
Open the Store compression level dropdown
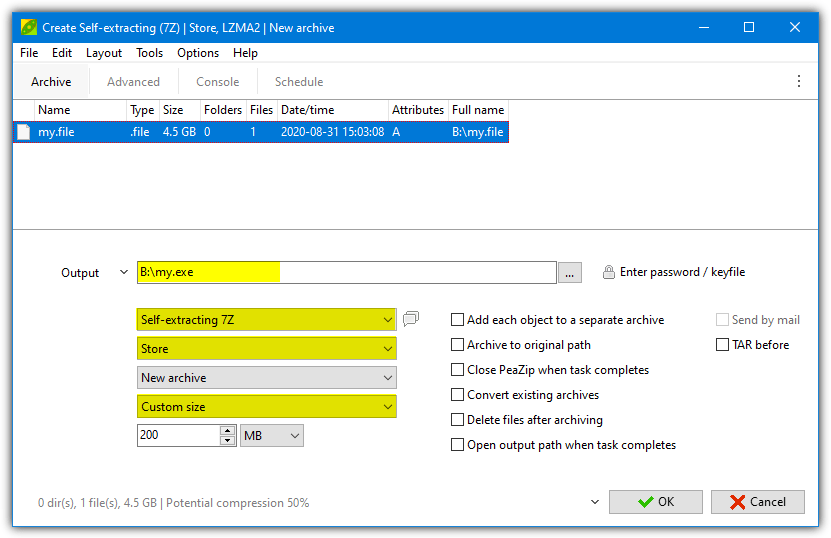click(x=267, y=349)
